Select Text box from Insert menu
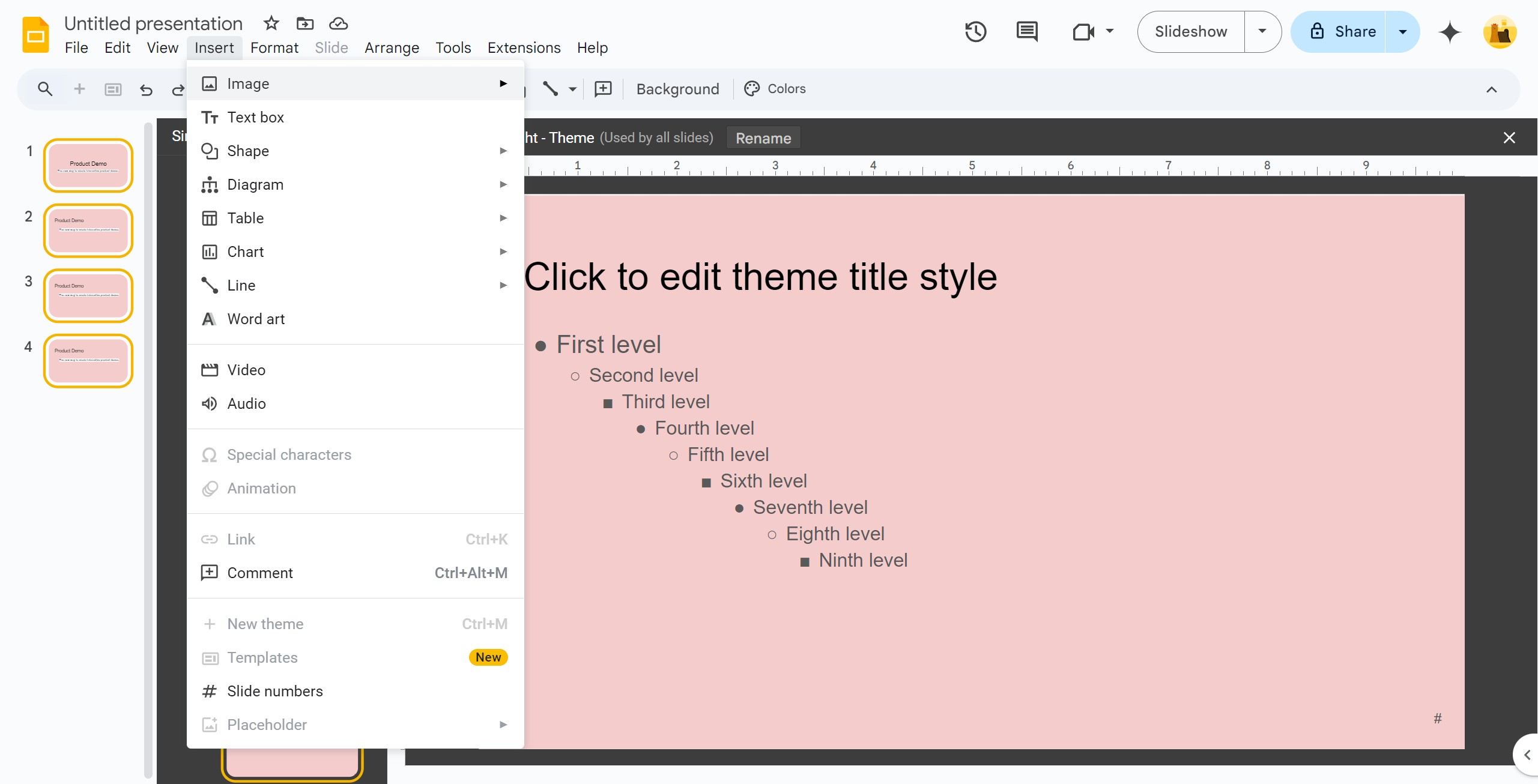1538x784 pixels. (x=255, y=117)
